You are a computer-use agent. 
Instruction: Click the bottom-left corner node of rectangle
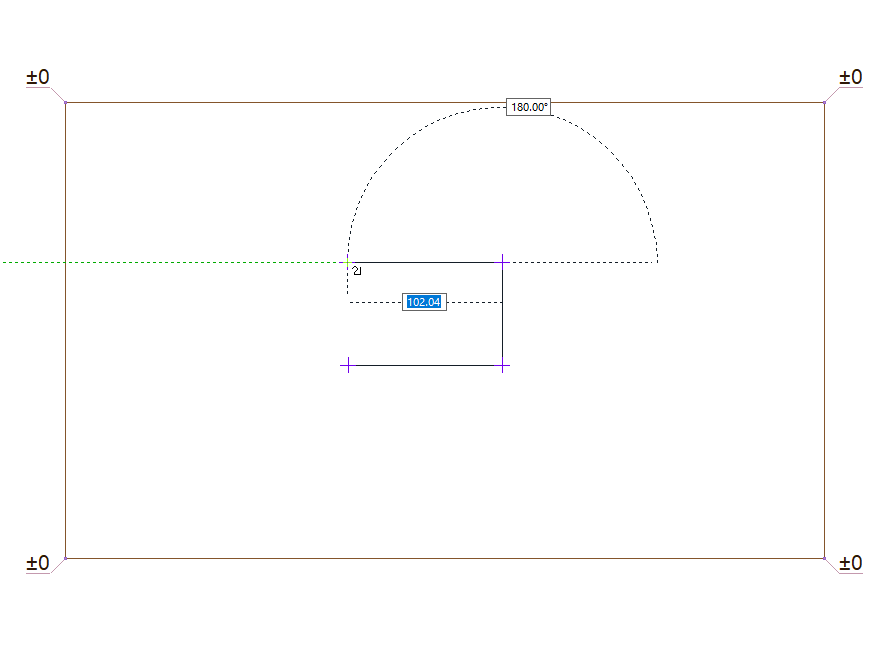pos(66,558)
